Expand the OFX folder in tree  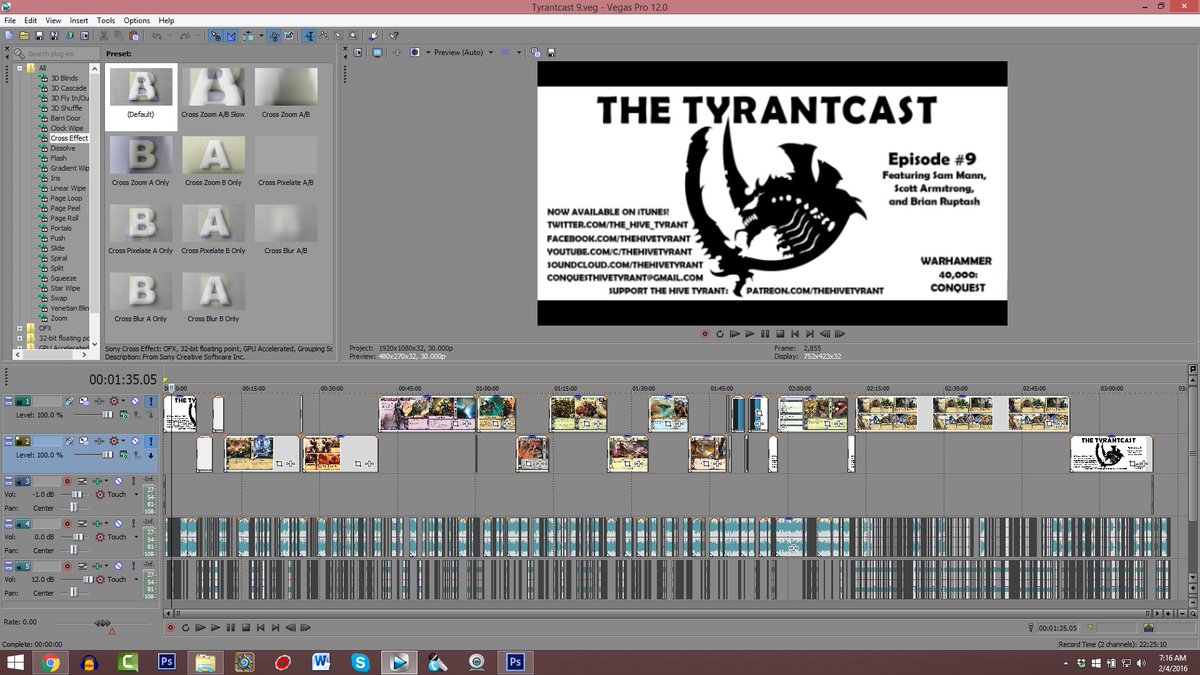[x=20, y=328]
